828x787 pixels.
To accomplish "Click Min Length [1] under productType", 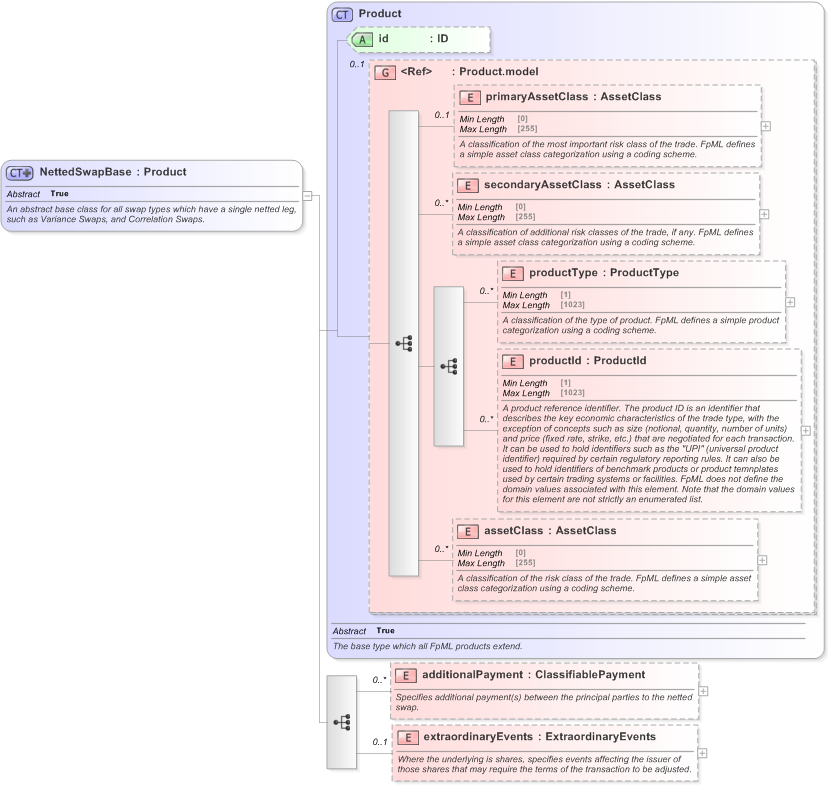I will [536, 295].
